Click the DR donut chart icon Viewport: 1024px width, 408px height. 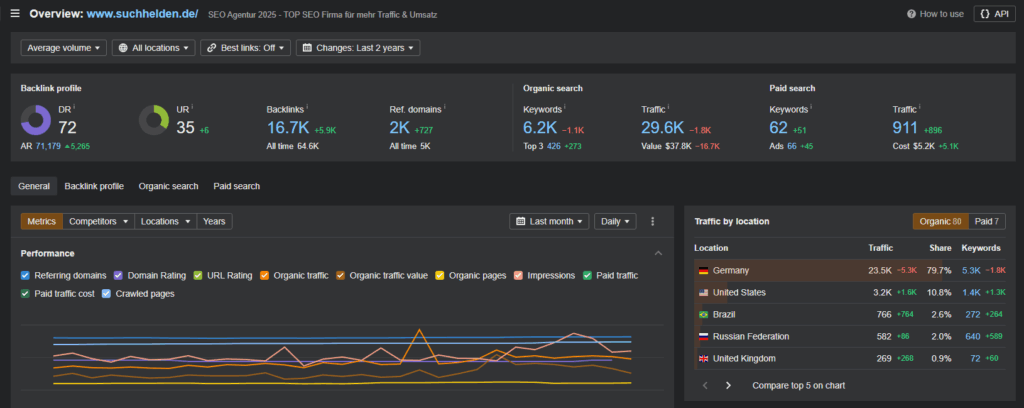[x=36, y=120]
